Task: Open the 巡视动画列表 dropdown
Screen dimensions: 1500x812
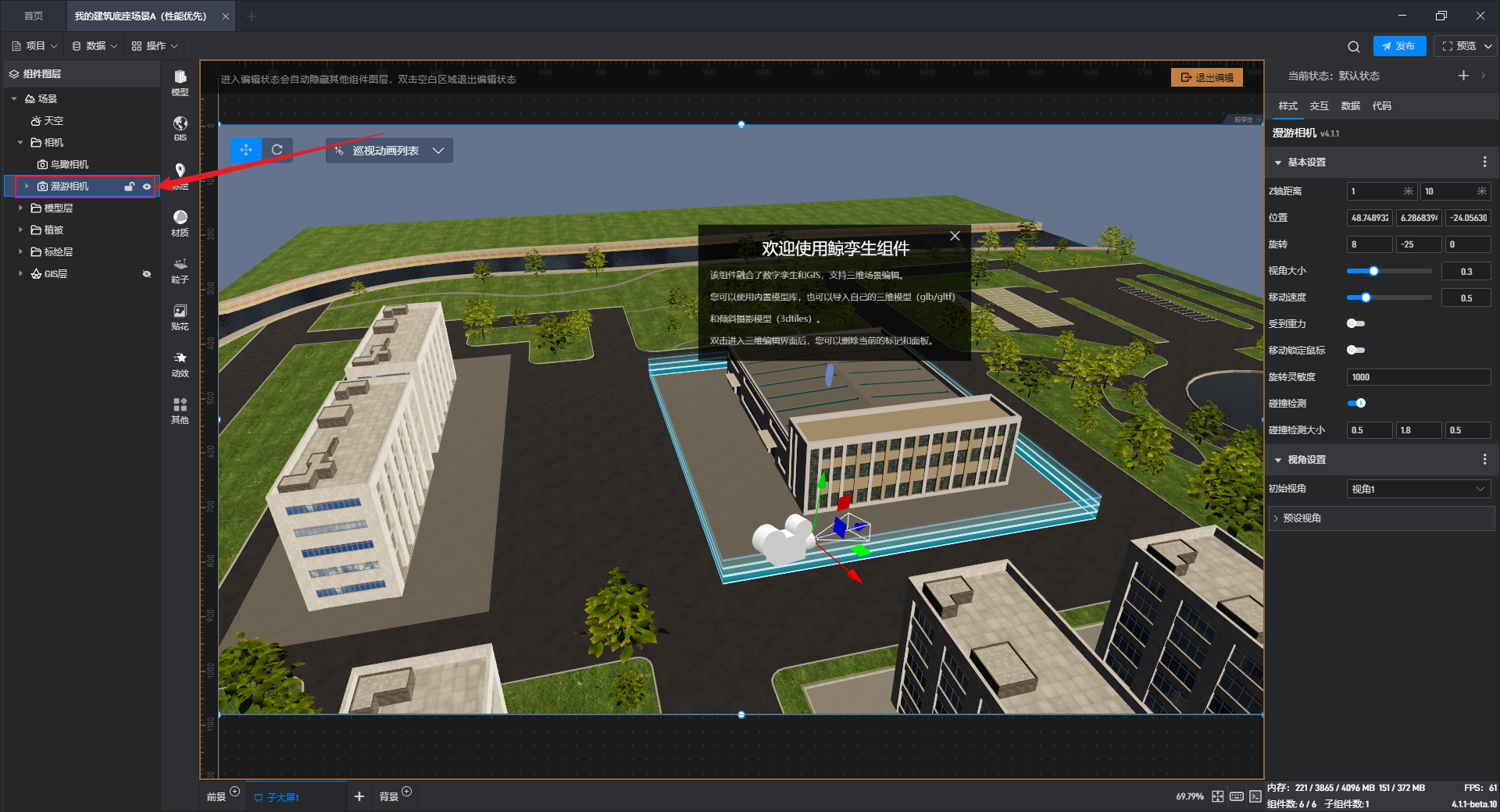Action: [x=389, y=150]
